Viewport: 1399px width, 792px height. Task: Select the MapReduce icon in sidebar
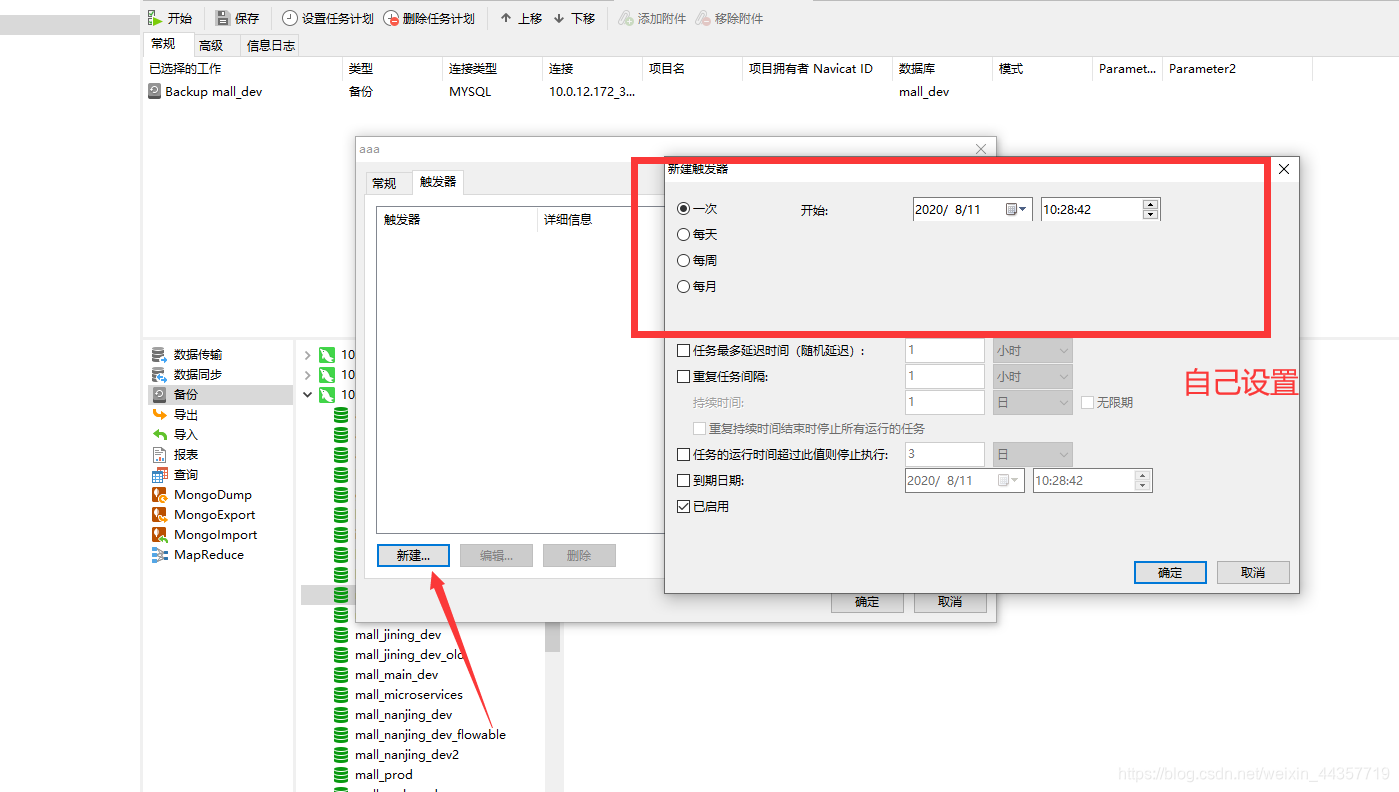[x=159, y=555]
